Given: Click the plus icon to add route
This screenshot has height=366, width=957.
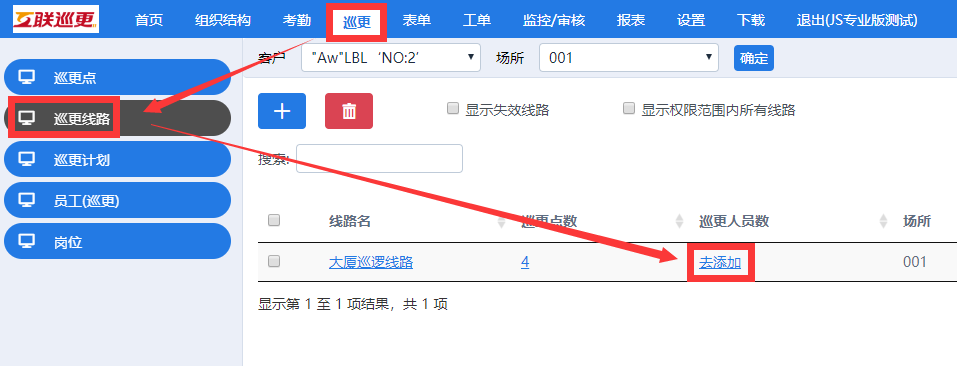Looking at the screenshot, I should tap(282, 111).
